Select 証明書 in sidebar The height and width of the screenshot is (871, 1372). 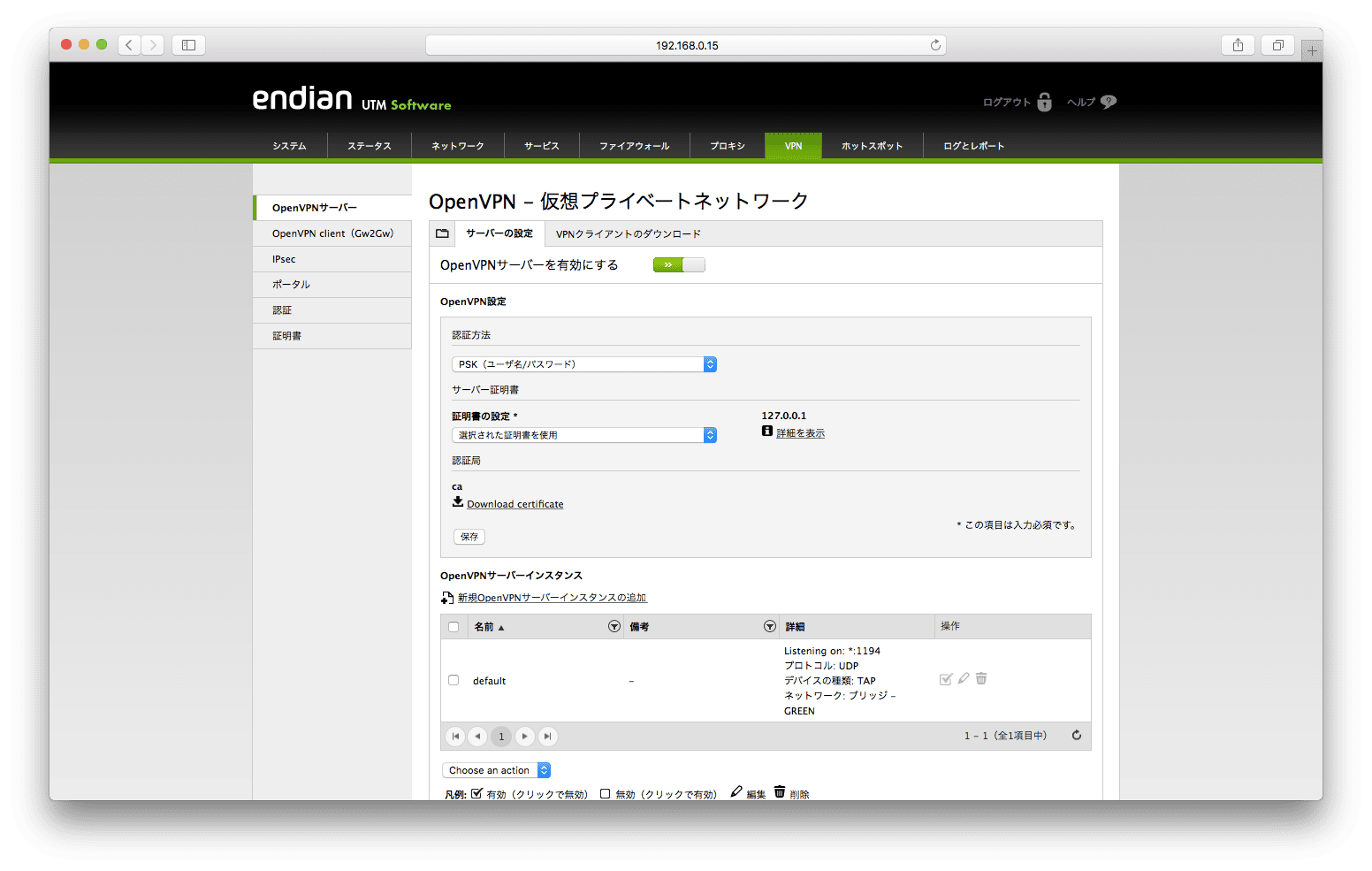tap(332, 336)
